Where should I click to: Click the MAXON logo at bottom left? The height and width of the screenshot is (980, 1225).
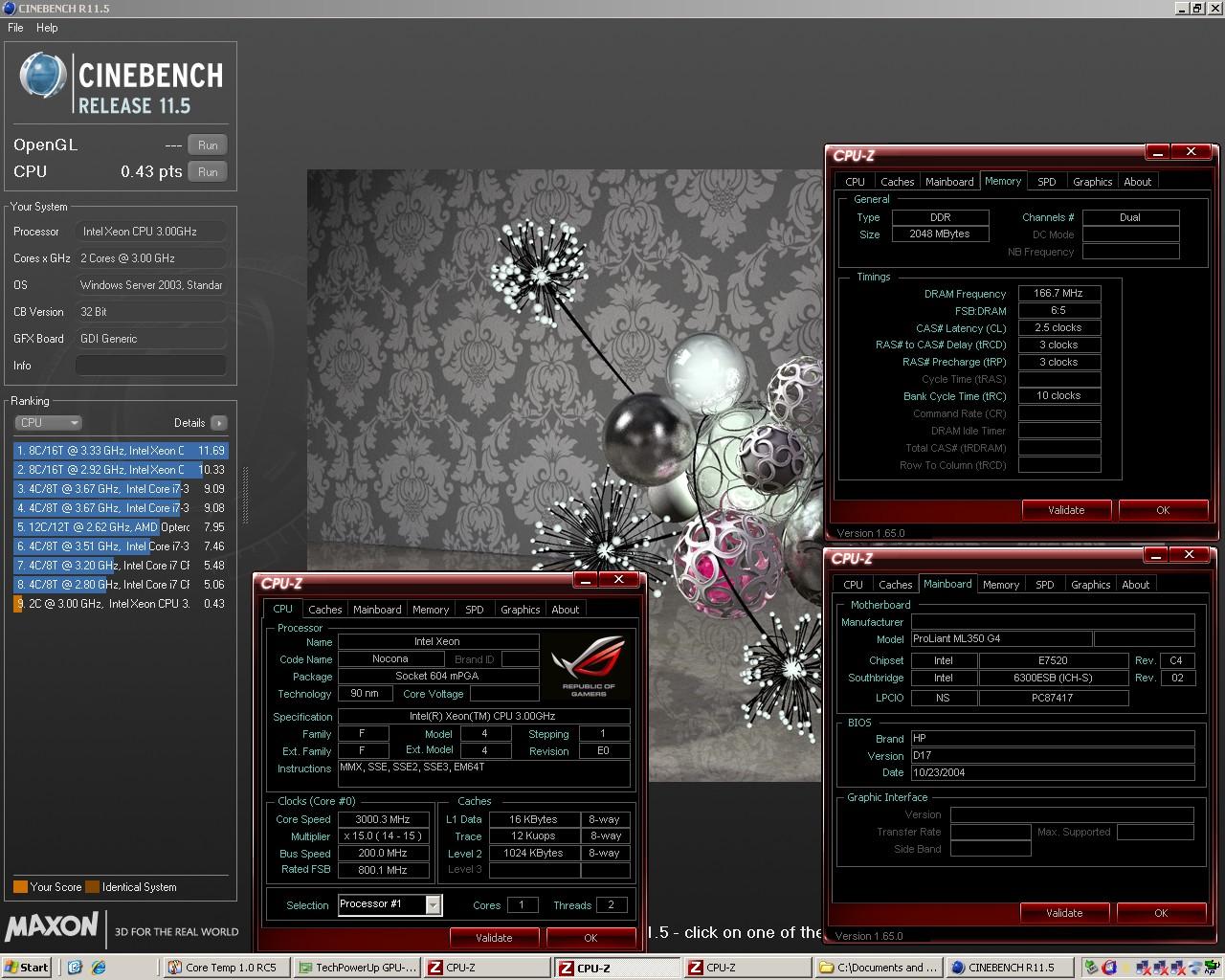[52, 926]
